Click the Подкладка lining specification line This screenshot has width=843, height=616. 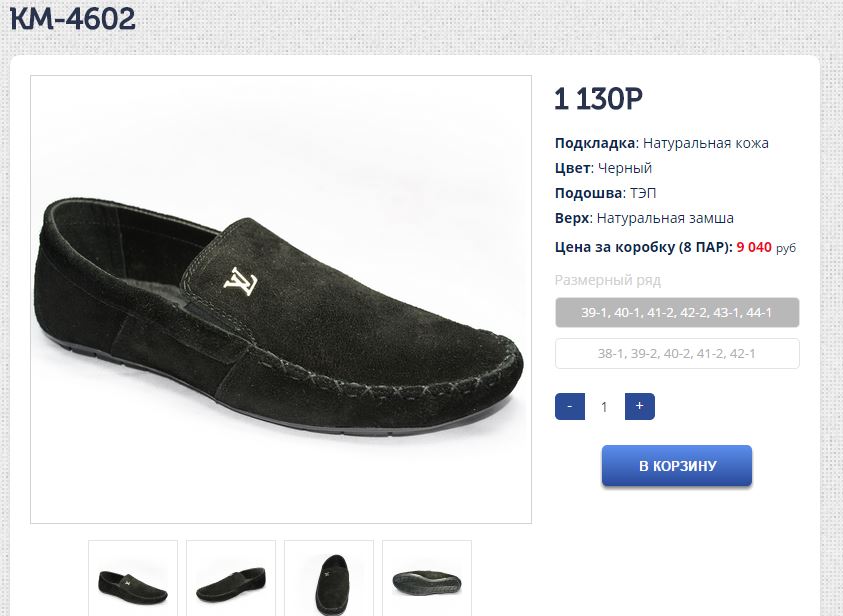pos(661,143)
